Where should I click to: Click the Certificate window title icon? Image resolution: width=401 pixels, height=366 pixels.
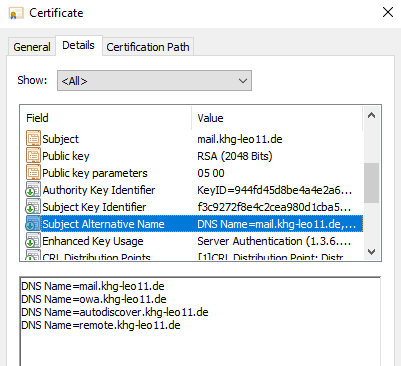click(x=16, y=13)
